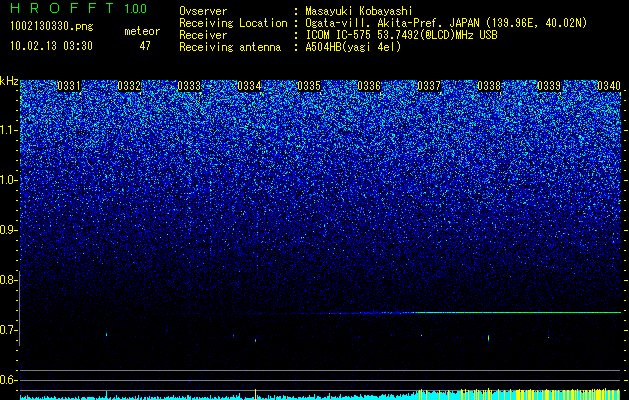
Task: Click the 0338 time marker
Action: pyautogui.click(x=489, y=86)
